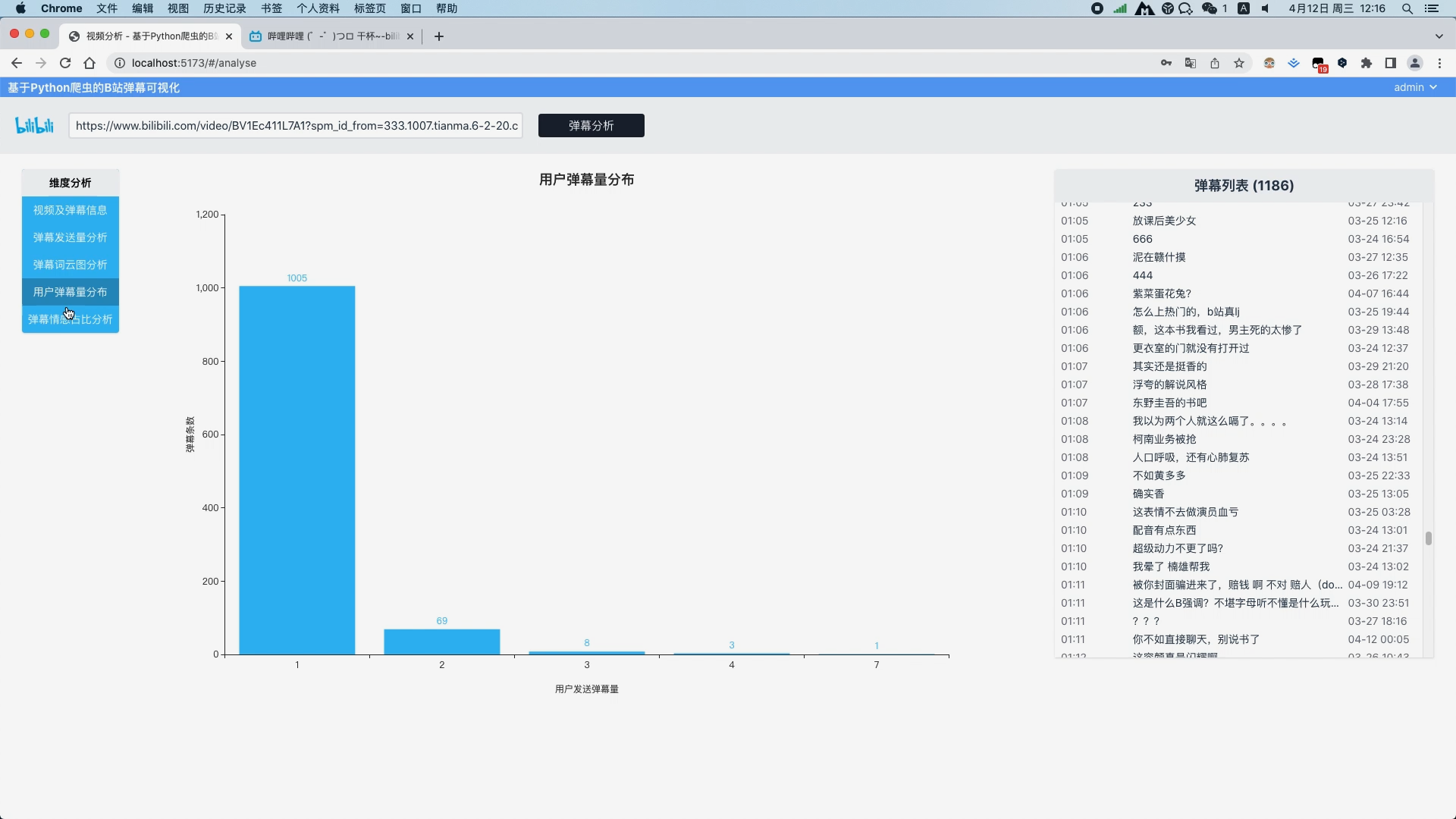Click the bilibili video URL input field
Viewport: 1456px width, 819px height.
pyautogui.click(x=296, y=125)
